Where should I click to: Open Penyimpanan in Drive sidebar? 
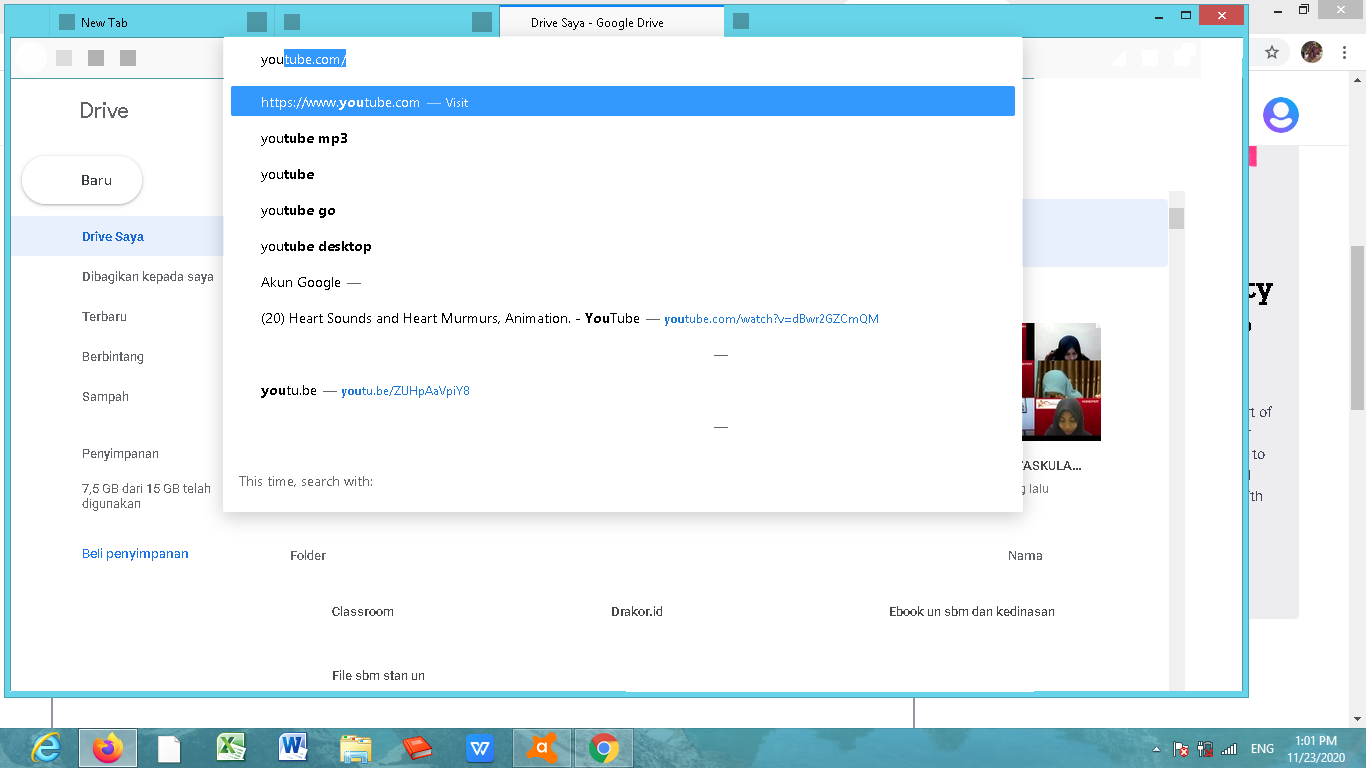(120, 453)
